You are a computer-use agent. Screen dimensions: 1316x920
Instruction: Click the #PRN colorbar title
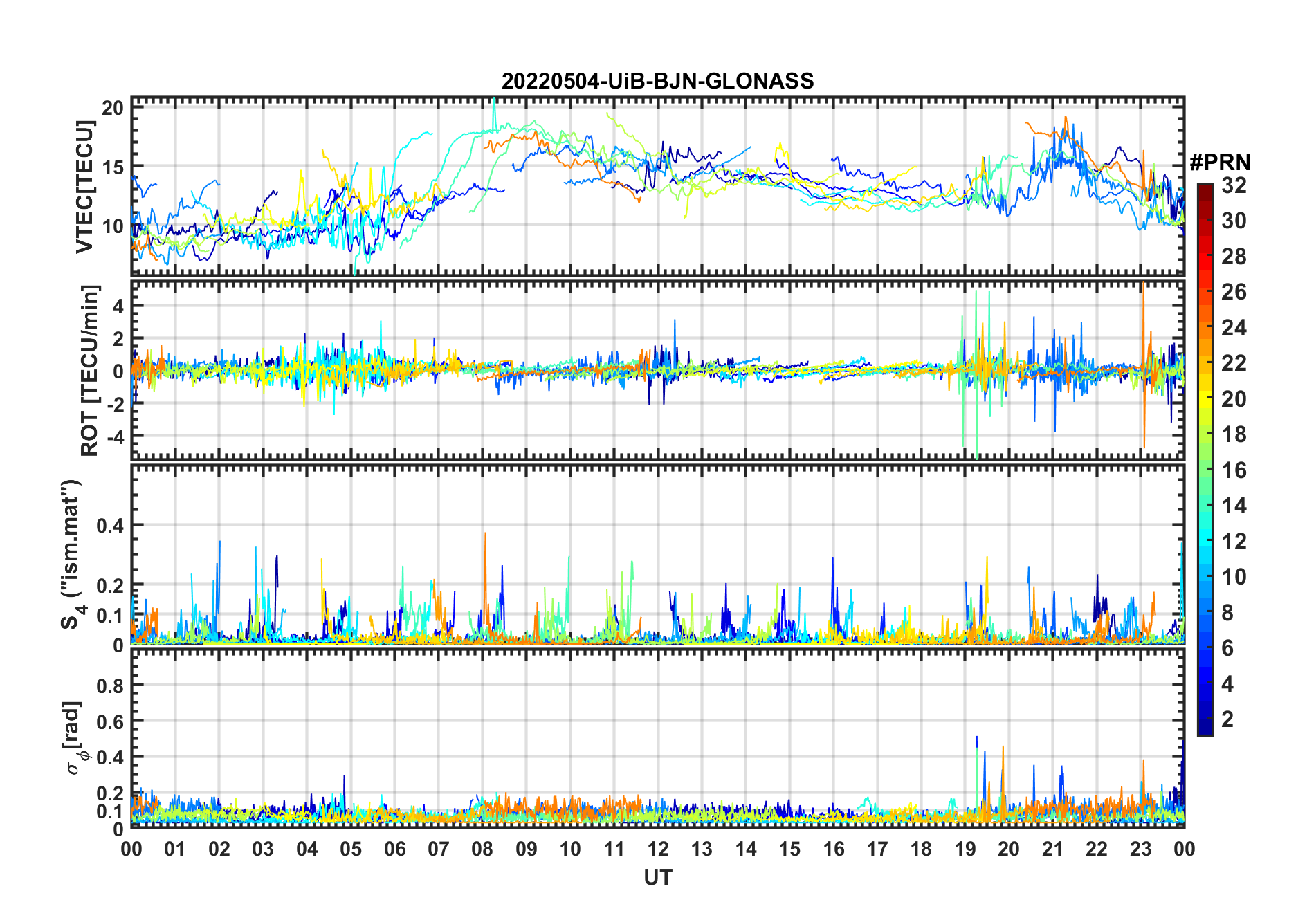[1220, 163]
